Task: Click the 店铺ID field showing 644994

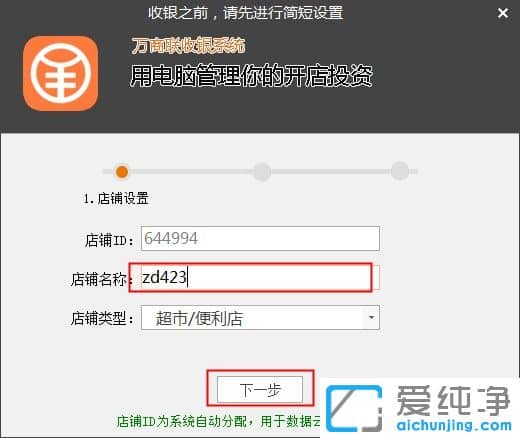Action: click(260, 238)
